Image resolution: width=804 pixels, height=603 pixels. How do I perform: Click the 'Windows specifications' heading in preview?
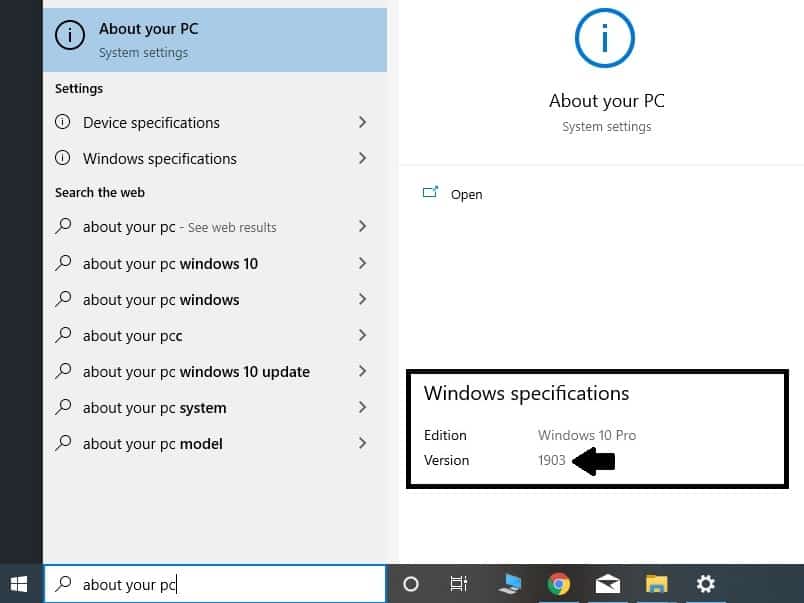(526, 393)
